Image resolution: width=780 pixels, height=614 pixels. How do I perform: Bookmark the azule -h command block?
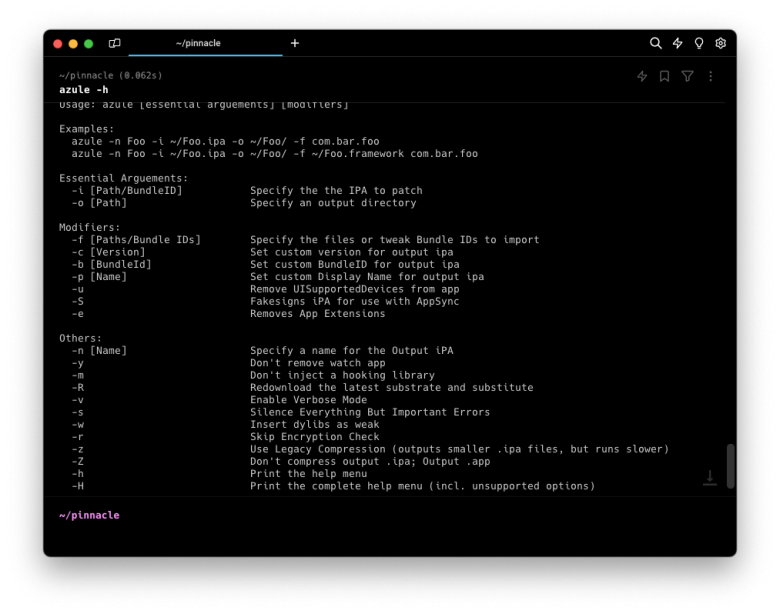[664, 76]
